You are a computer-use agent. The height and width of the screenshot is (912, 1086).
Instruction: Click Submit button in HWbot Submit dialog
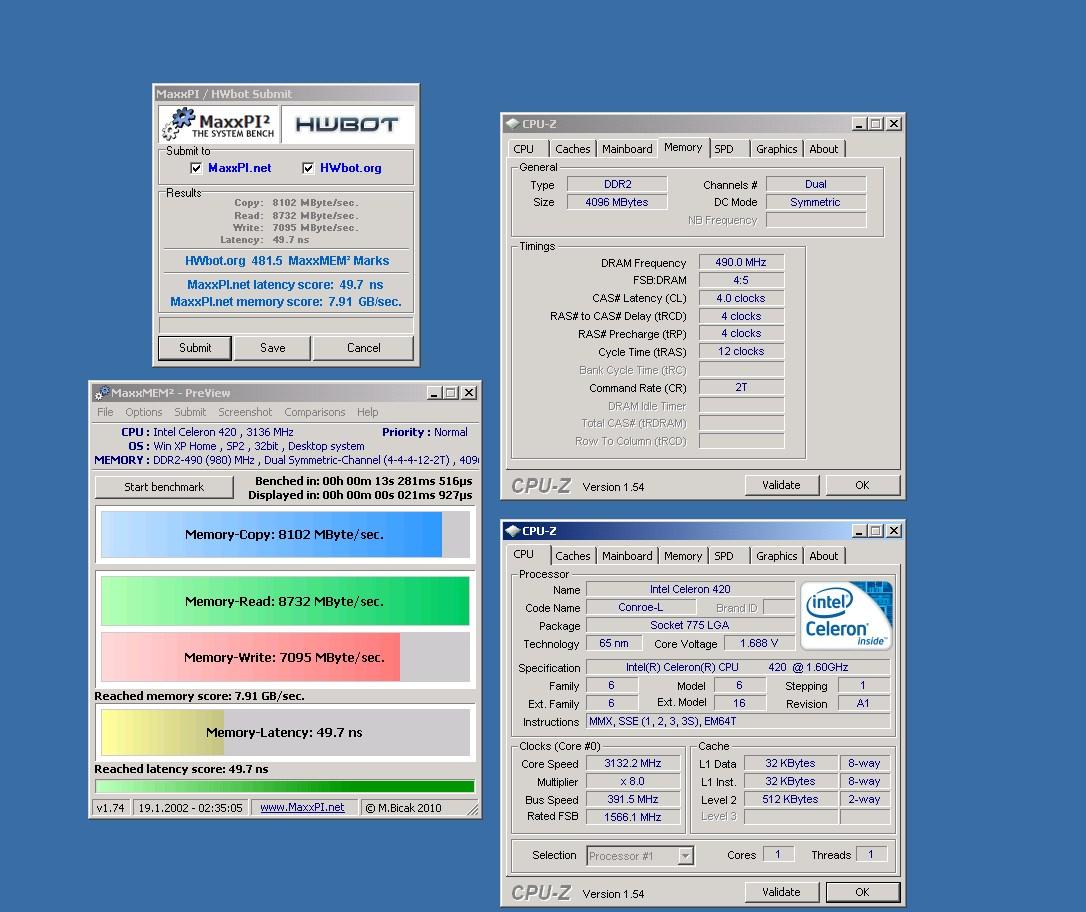tap(195, 348)
